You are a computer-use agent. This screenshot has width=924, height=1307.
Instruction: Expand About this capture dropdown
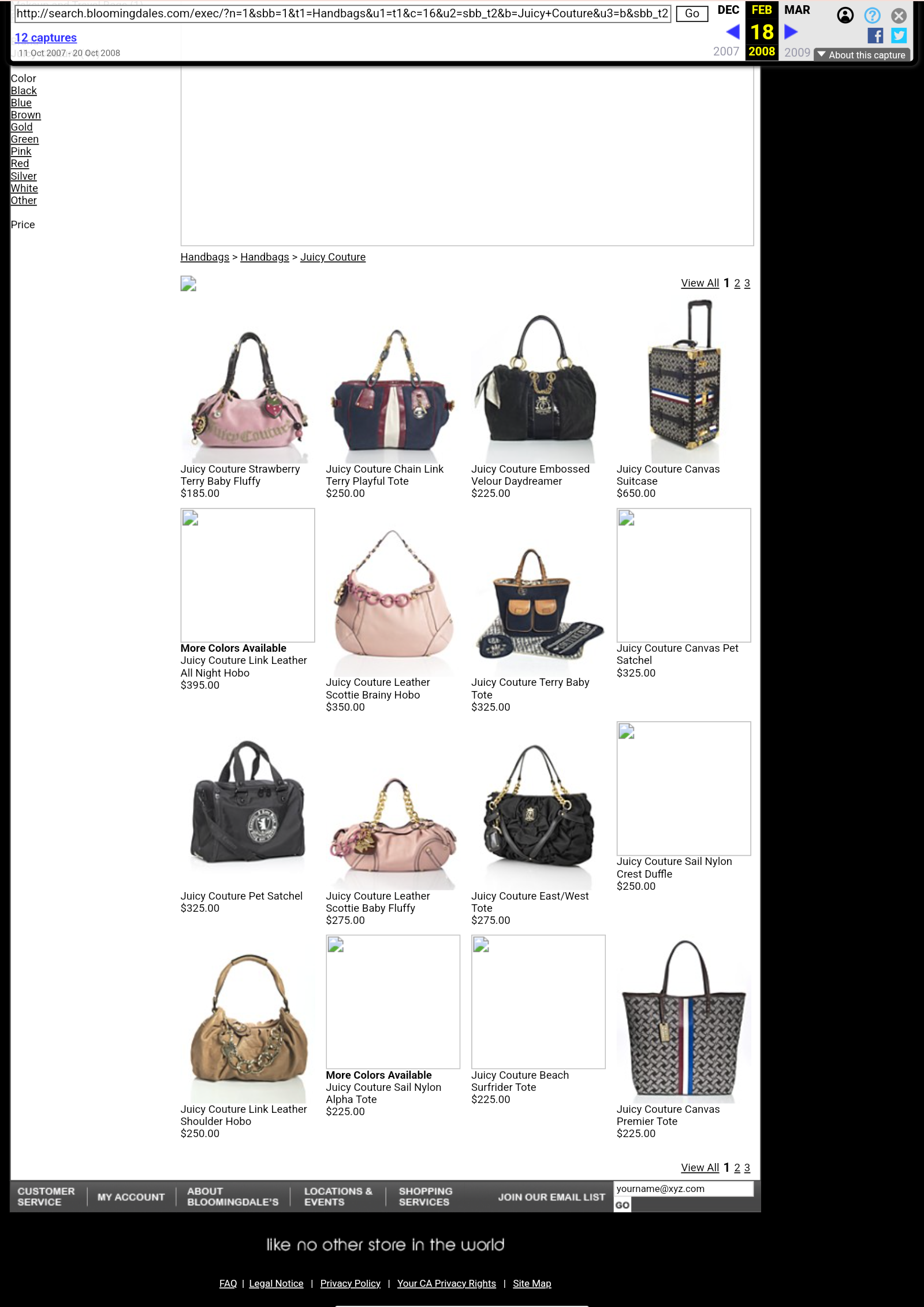(862, 55)
